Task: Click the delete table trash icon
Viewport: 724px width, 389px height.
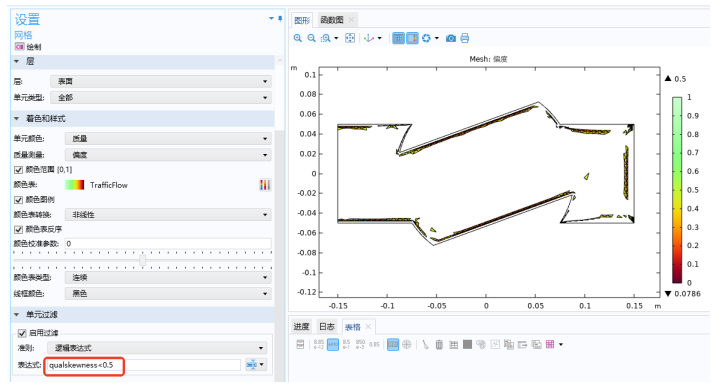Action: tap(439, 344)
